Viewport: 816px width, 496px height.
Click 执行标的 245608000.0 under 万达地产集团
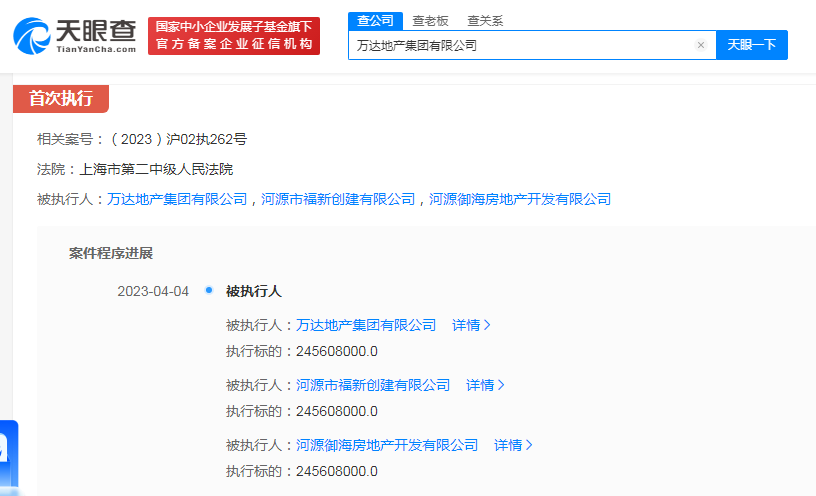coord(302,352)
